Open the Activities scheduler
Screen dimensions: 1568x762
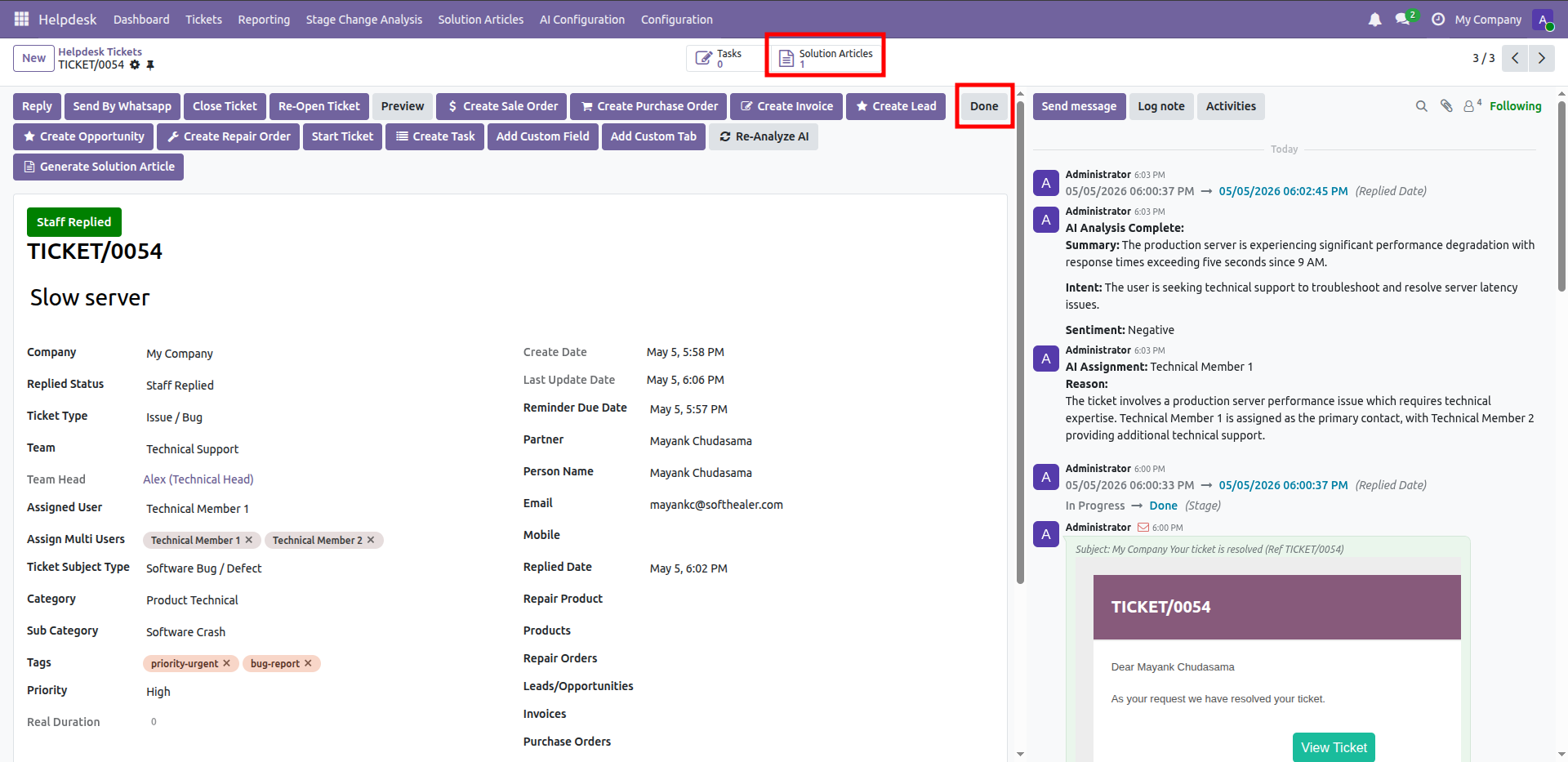pyautogui.click(x=1230, y=106)
